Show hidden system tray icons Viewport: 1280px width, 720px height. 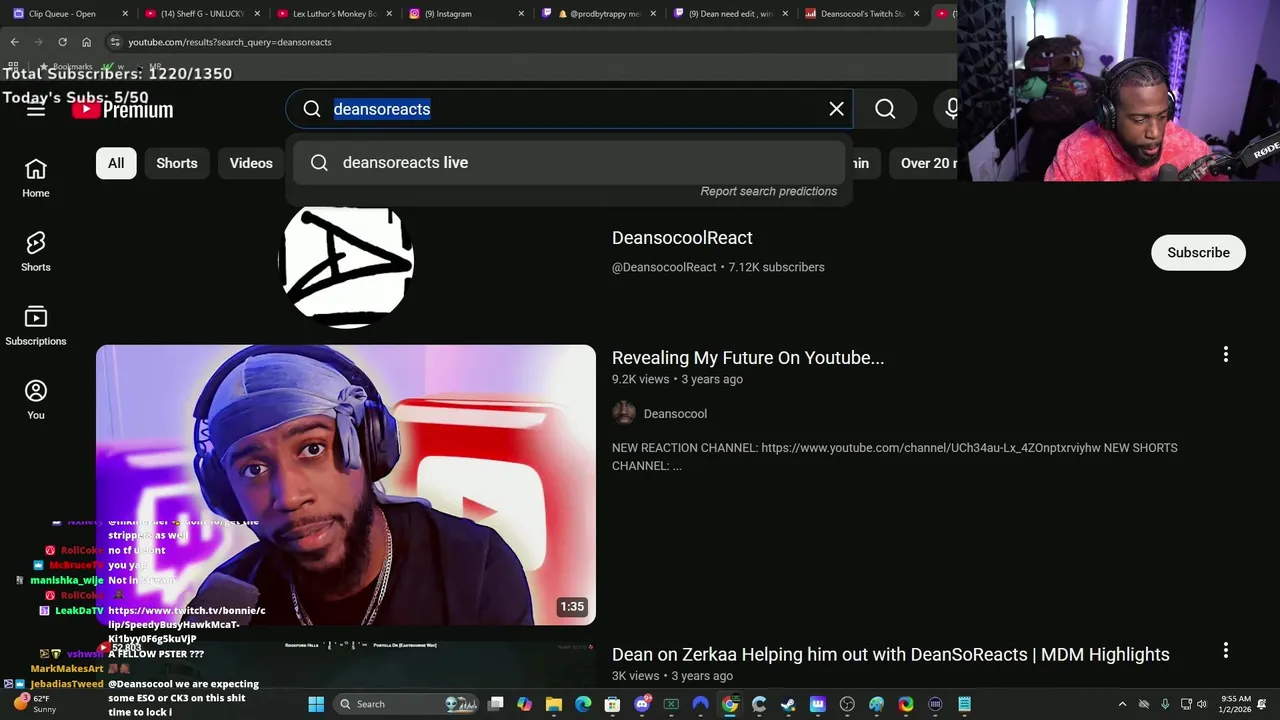(1122, 704)
